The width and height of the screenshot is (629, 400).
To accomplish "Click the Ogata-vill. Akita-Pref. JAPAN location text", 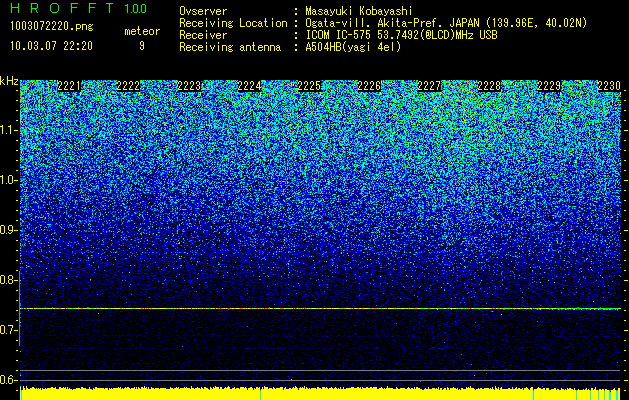I will [446, 23].
